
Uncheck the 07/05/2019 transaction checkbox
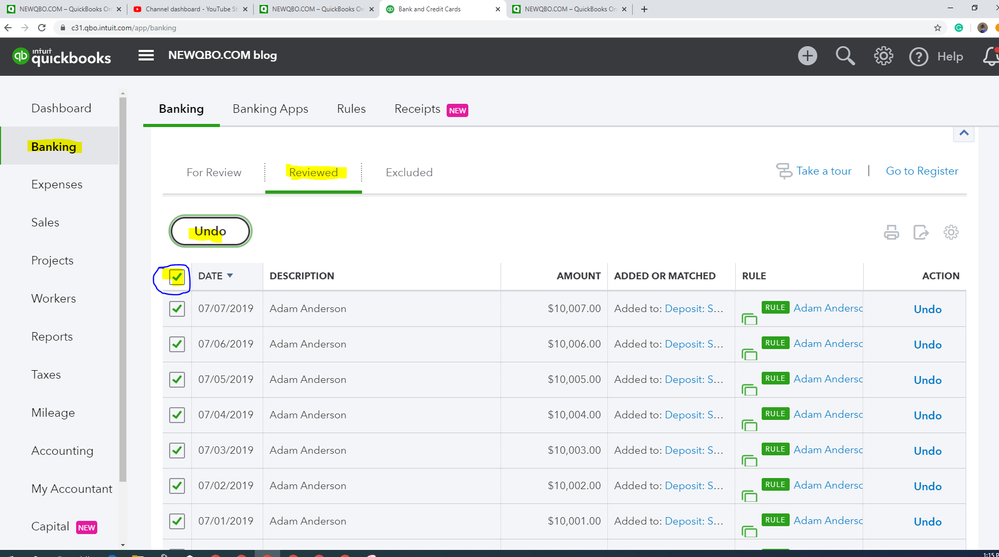(x=176, y=380)
